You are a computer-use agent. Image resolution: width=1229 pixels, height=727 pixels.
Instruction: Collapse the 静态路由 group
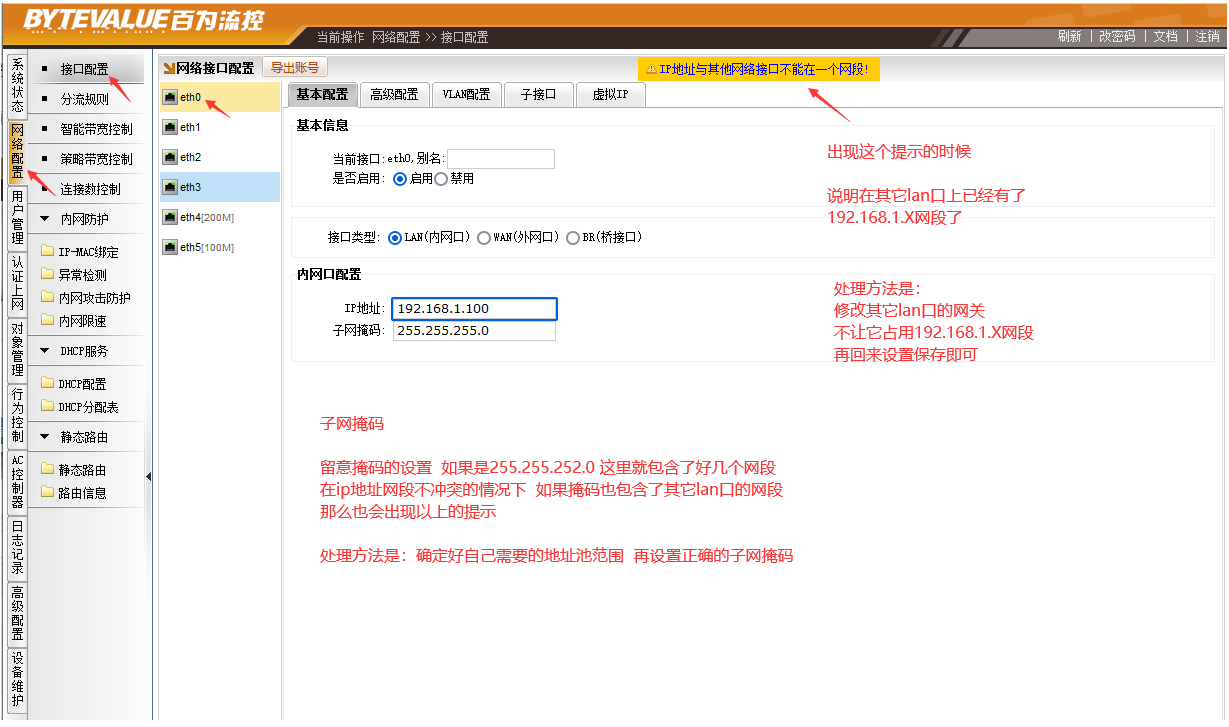click(x=45, y=437)
